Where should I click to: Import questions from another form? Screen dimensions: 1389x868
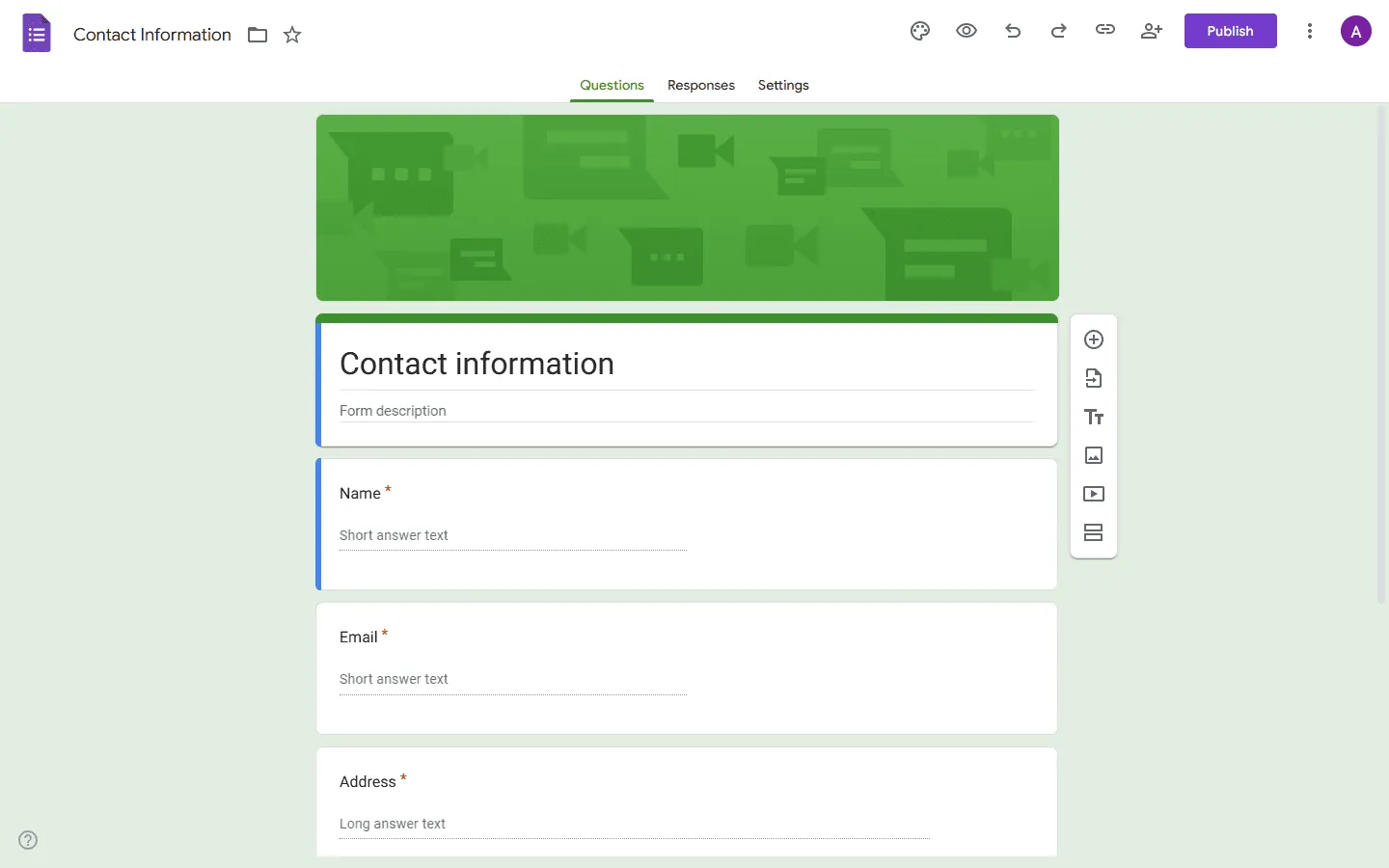point(1094,378)
